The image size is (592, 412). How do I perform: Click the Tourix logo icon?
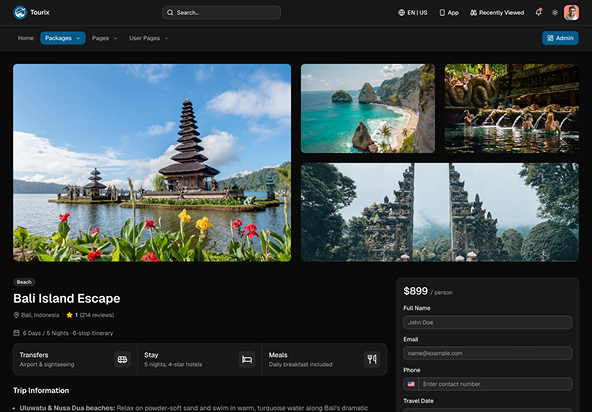(x=20, y=12)
